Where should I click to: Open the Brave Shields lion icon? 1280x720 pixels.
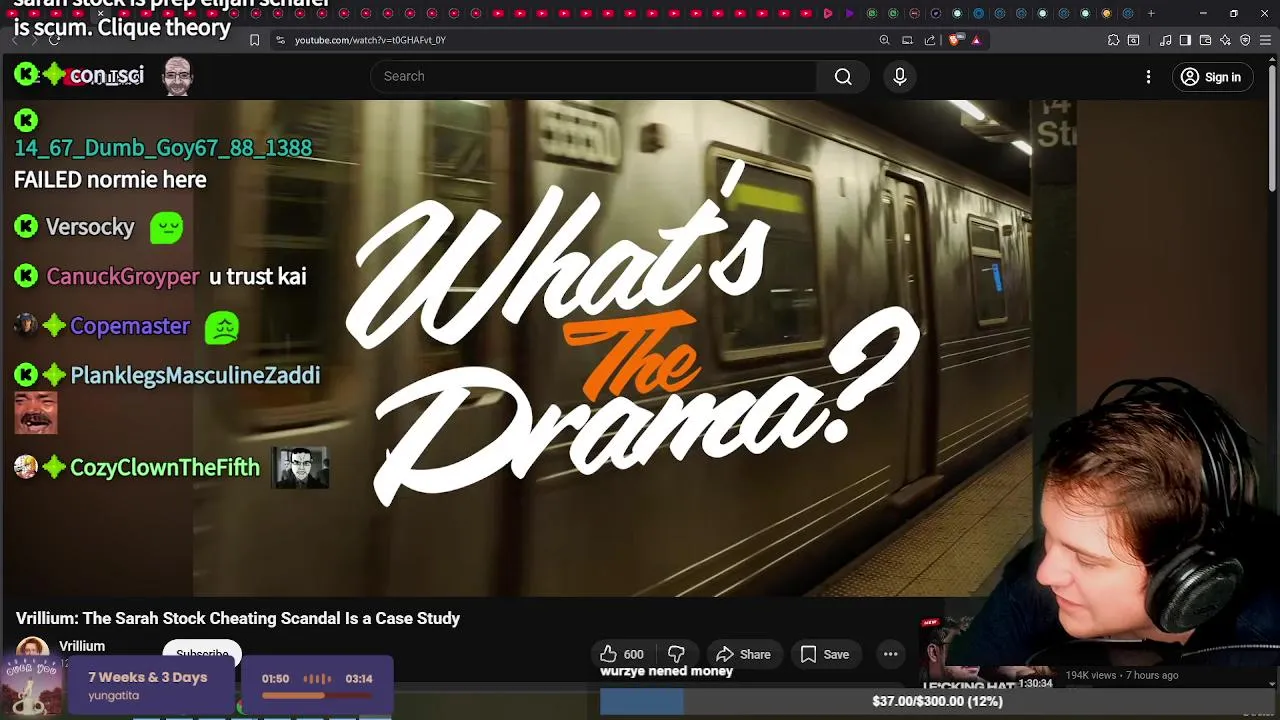pos(953,40)
